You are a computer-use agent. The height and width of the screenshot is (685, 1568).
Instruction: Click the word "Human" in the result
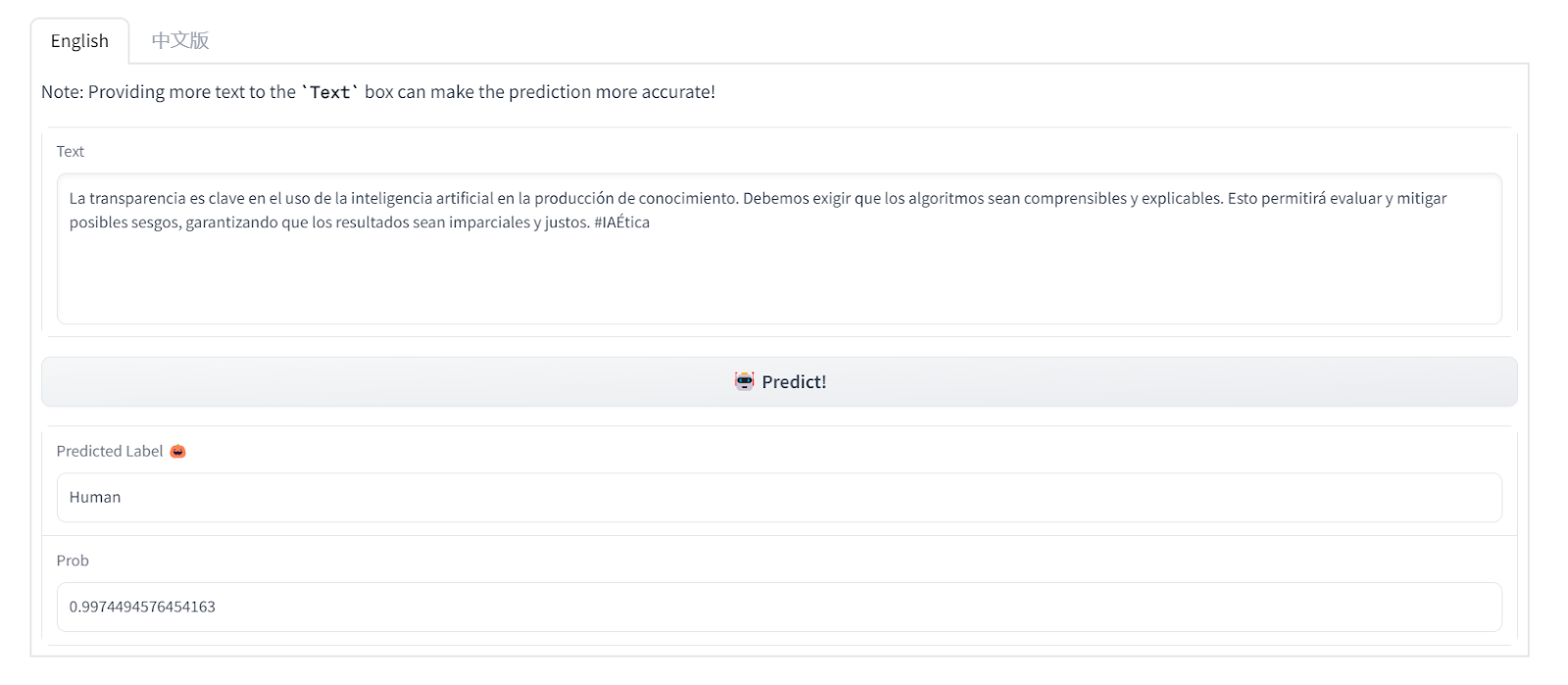pos(95,498)
